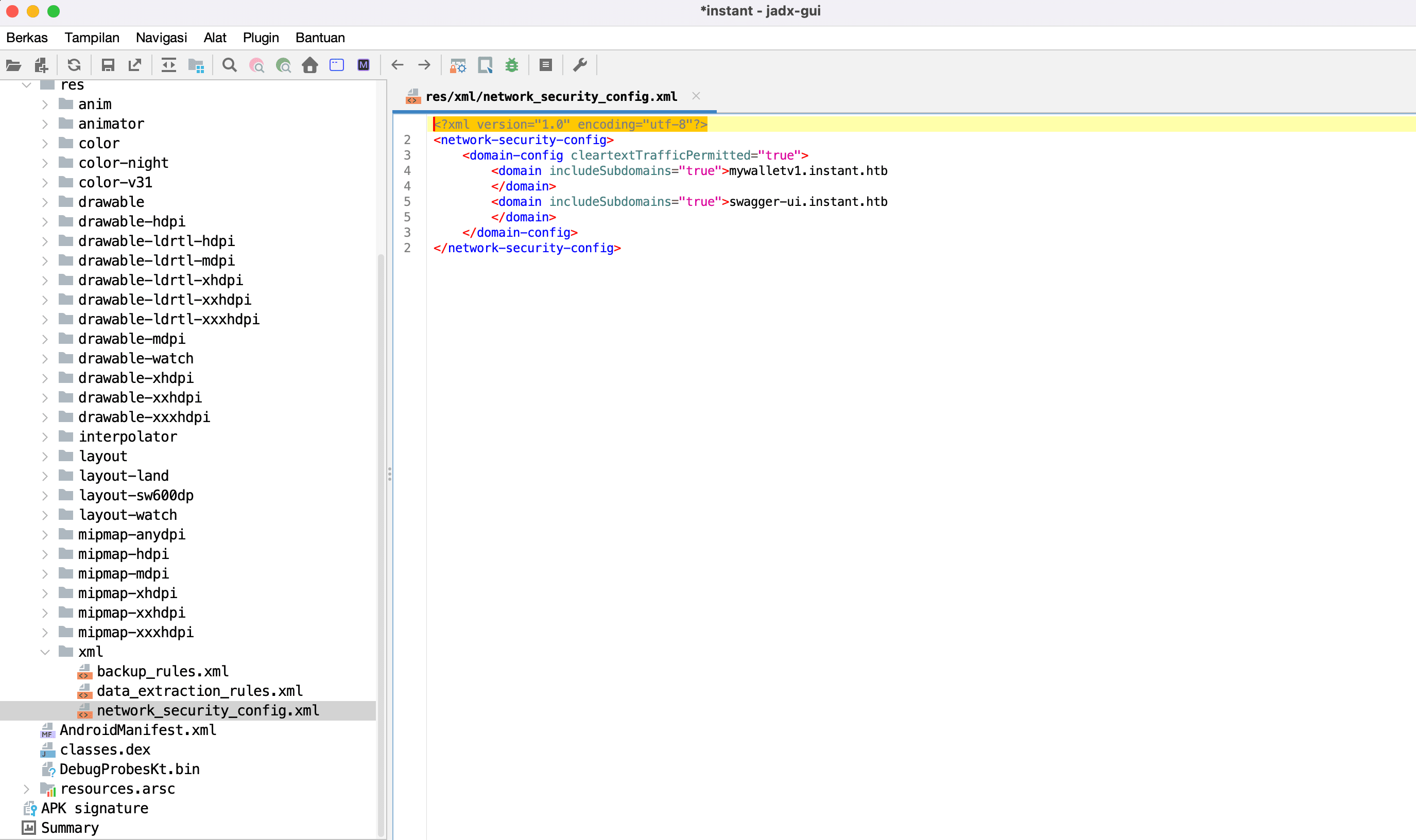Click the Save all floppy disk icon
This screenshot has height=840, width=1416.
[x=108, y=65]
